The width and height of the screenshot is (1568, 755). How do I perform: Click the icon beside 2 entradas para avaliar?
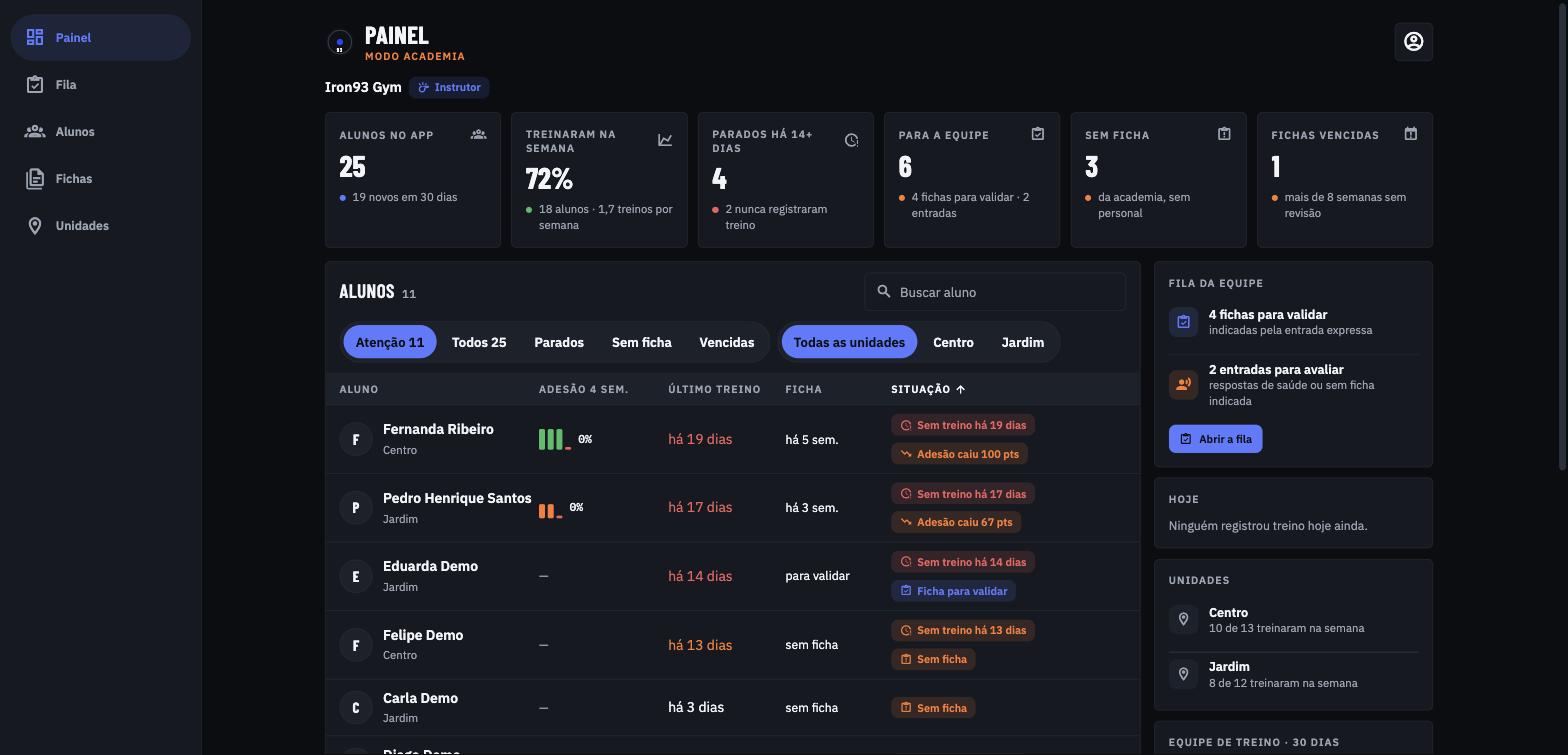(x=1183, y=384)
